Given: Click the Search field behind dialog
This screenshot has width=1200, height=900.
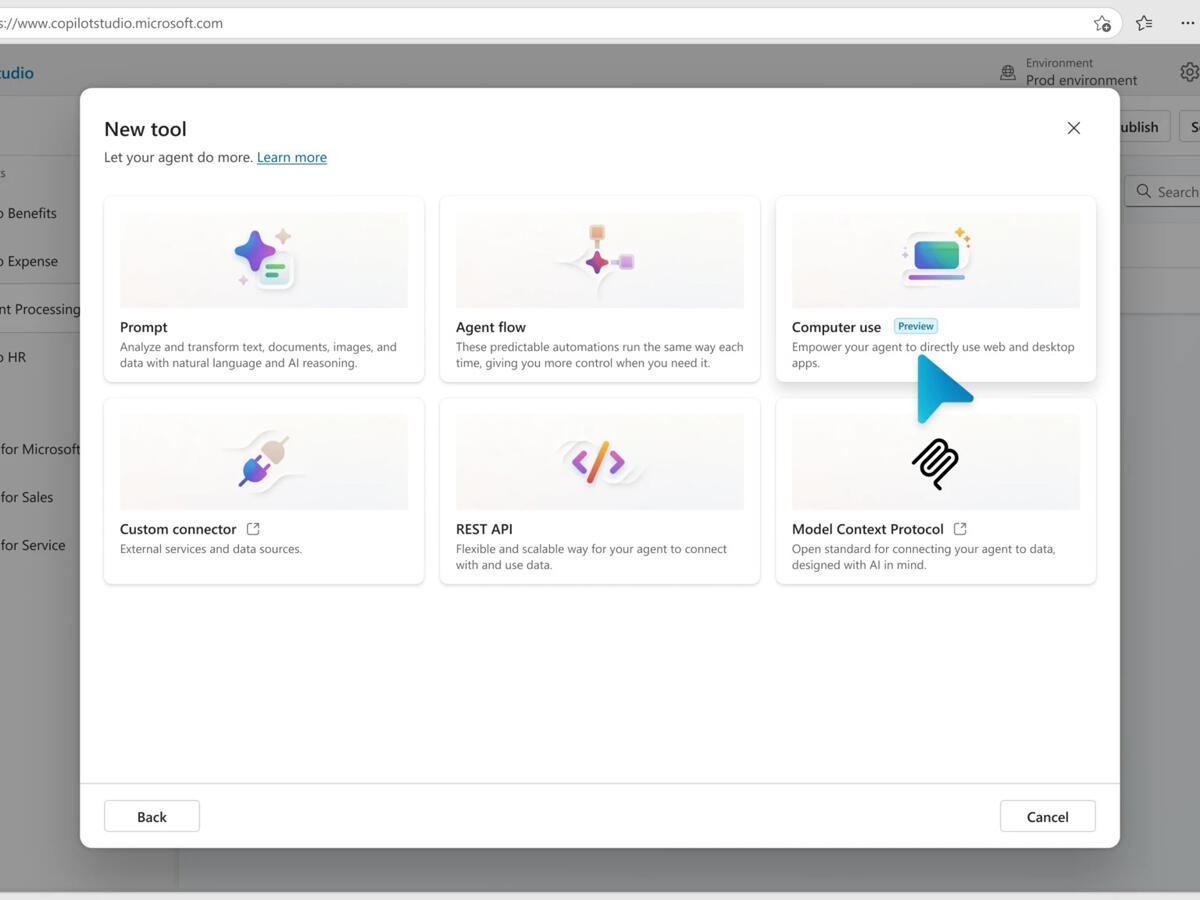Looking at the screenshot, I should (x=1164, y=192).
